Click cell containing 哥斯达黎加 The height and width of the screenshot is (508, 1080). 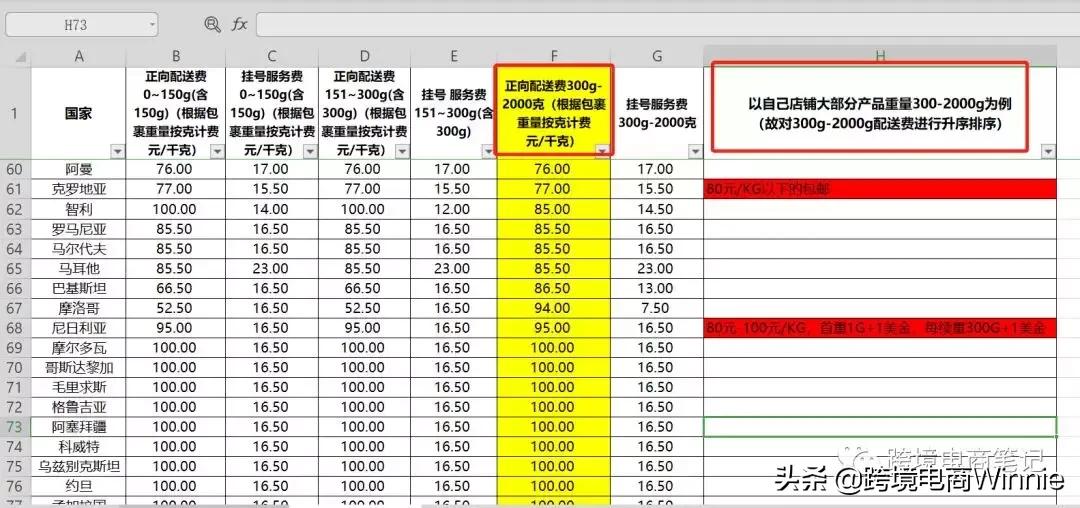78,368
